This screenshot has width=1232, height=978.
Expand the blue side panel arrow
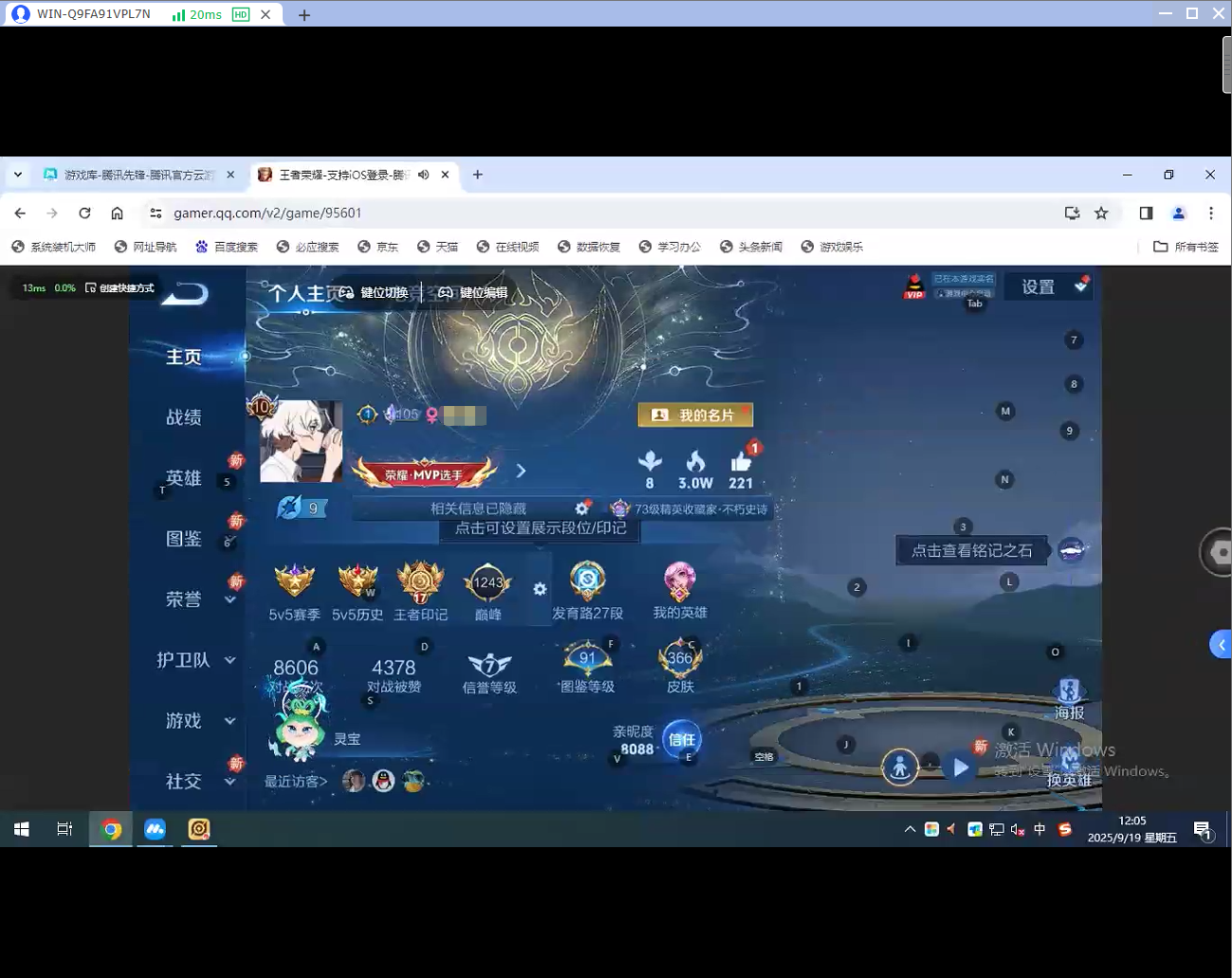(x=1222, y=644)
